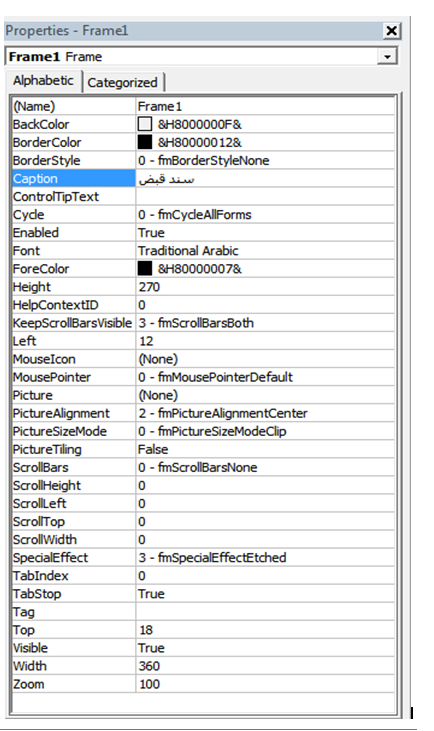Select the ScrollBars property label
This screenshot has width=434, height=731.
41,467
